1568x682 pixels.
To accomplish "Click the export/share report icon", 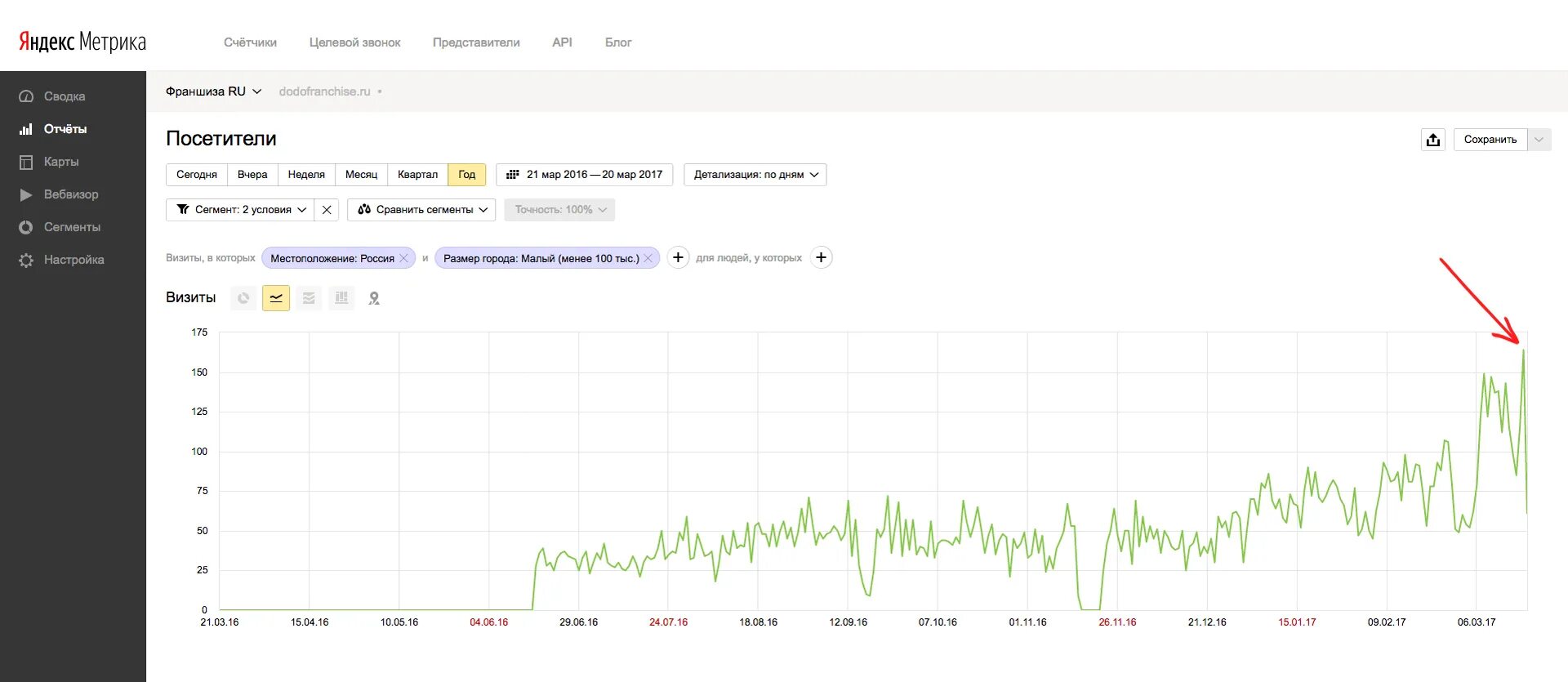I will coord(1433,140).
